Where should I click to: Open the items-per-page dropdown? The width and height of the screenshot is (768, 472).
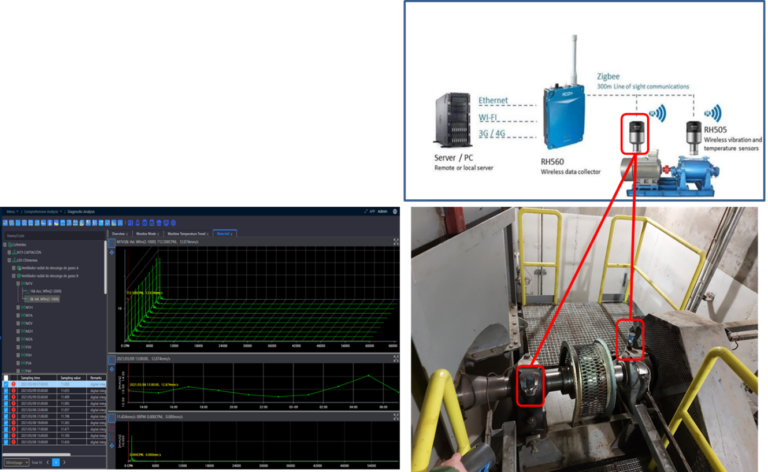click(17, 462)
